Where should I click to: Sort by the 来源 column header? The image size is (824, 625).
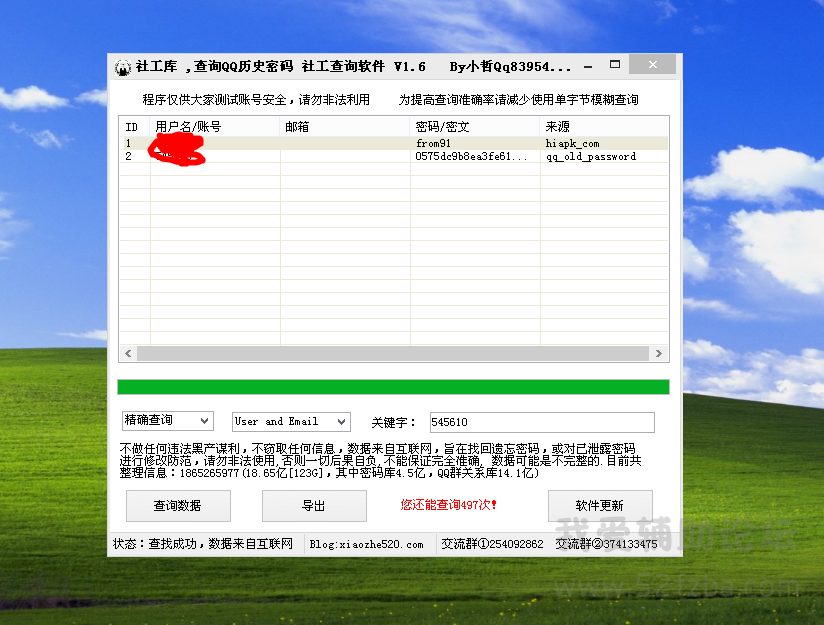click(604, 127)
